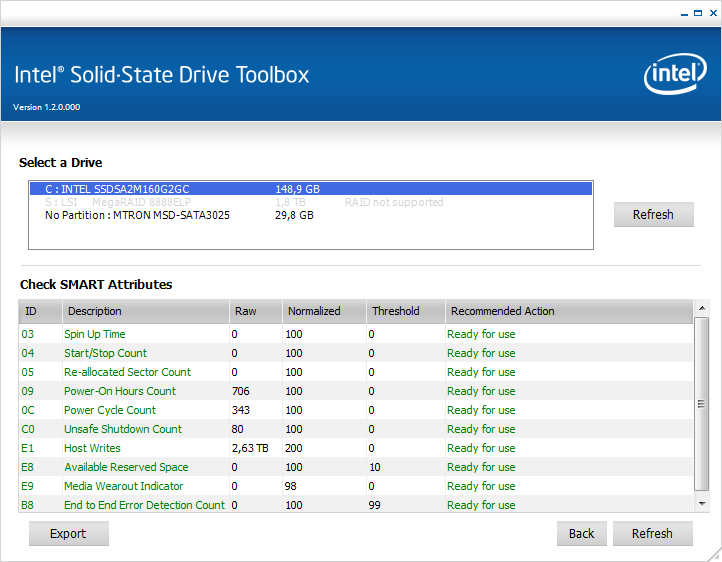The height and width of the screenshot is (562, 722).
Task: Select the Start/Stop Count row
Action: [355, 353]
